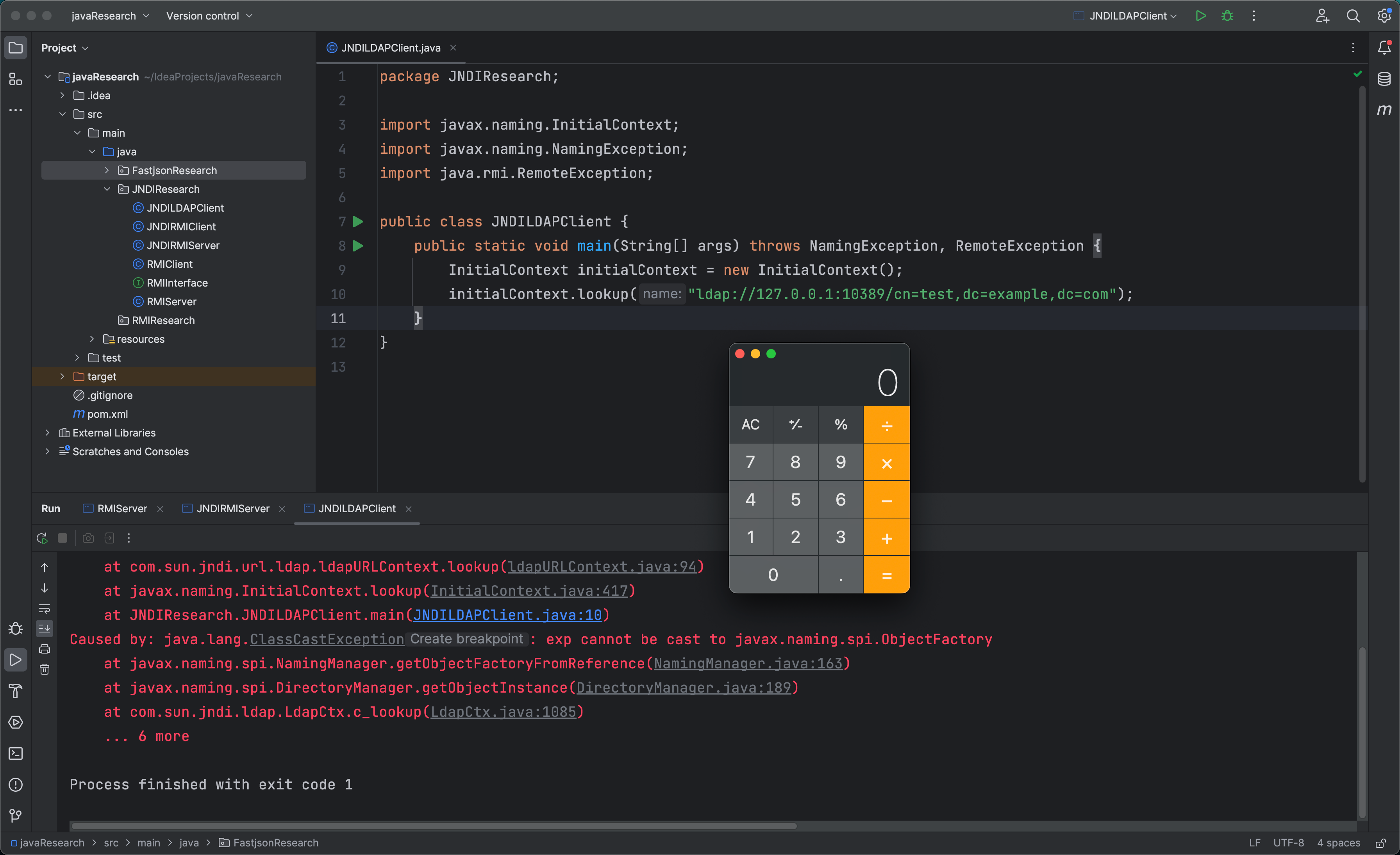Open the Services tool window
The width and height of the screenshot is (1400, 855).
tap(16, 723)
